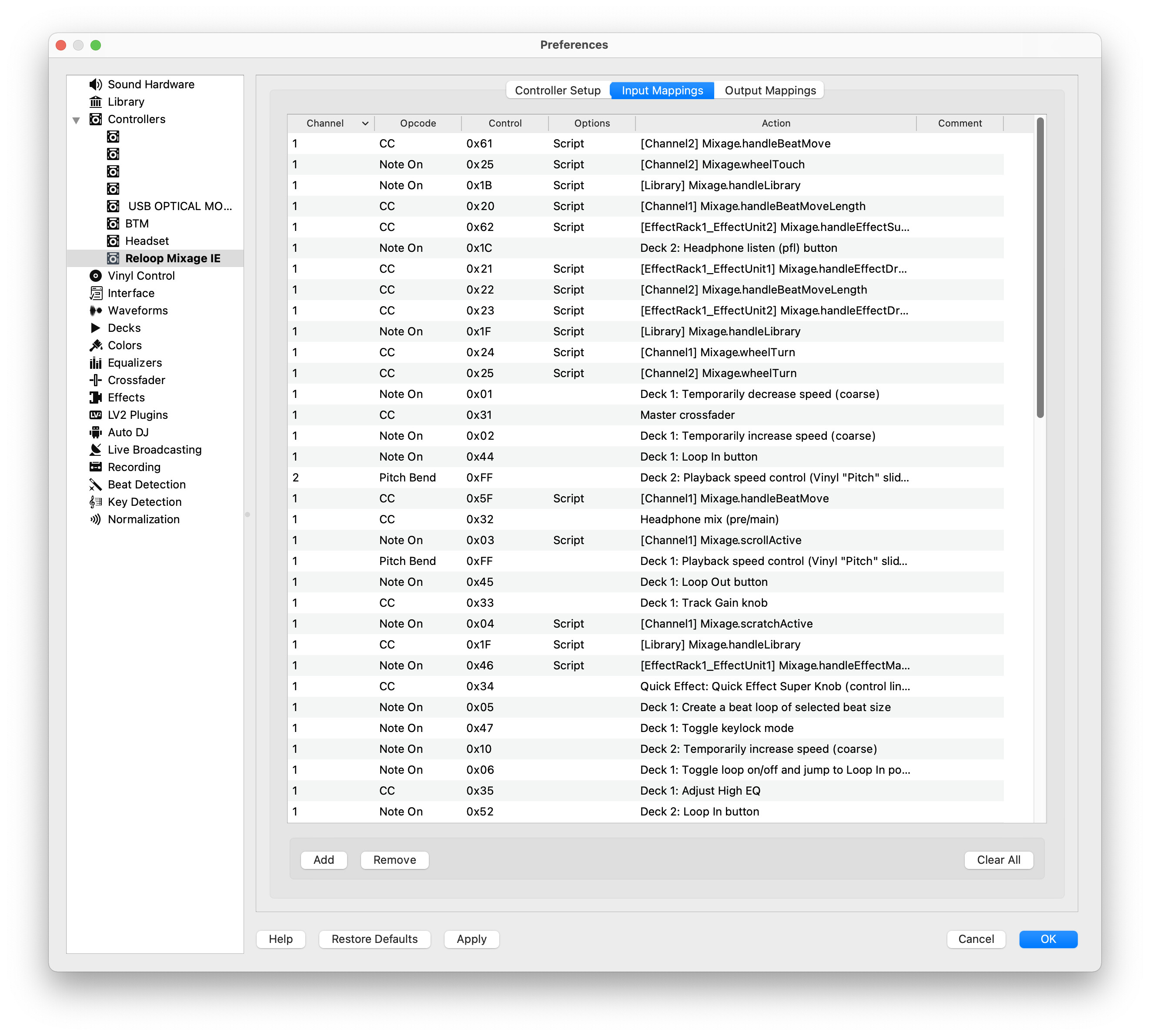Image resolution: width=1150 pixels, height=1036 pixels.
Task: Click the Remove mapping button
Action: [394, 860]
